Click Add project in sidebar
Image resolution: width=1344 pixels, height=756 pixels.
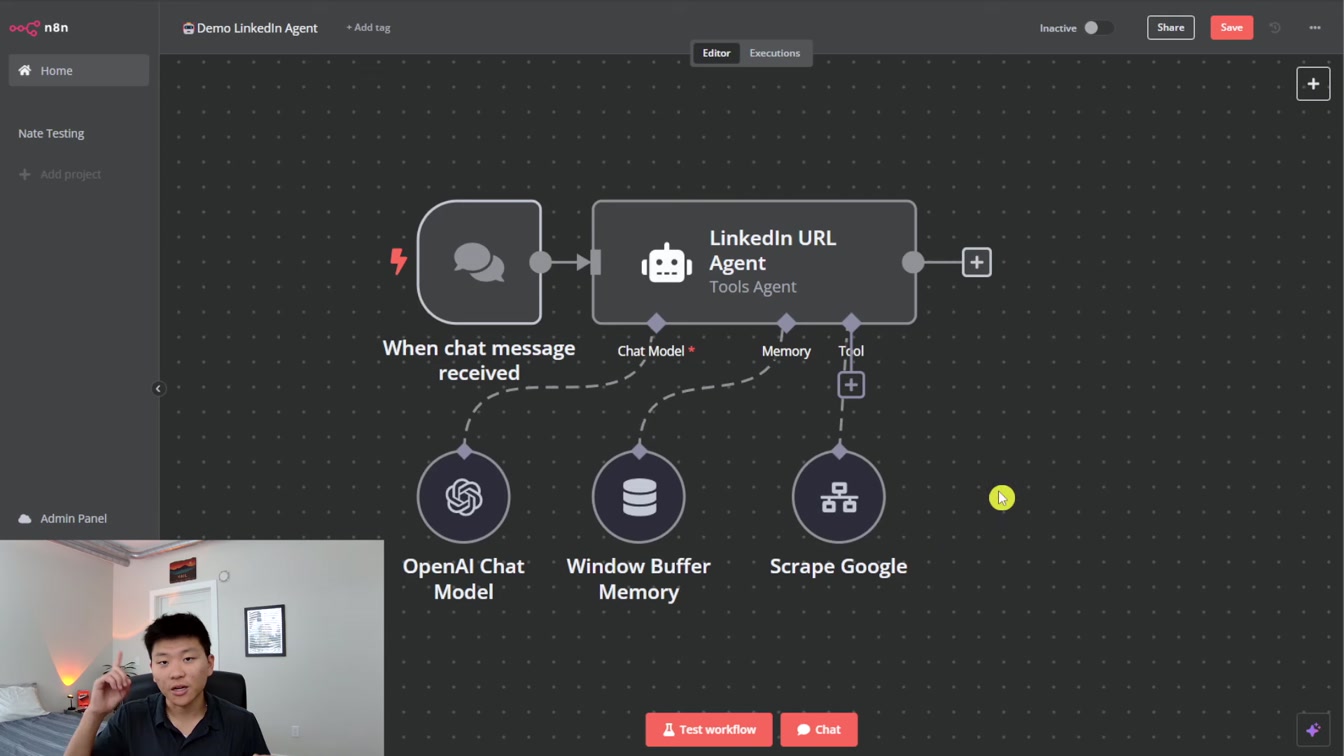[x=60, y=174]
